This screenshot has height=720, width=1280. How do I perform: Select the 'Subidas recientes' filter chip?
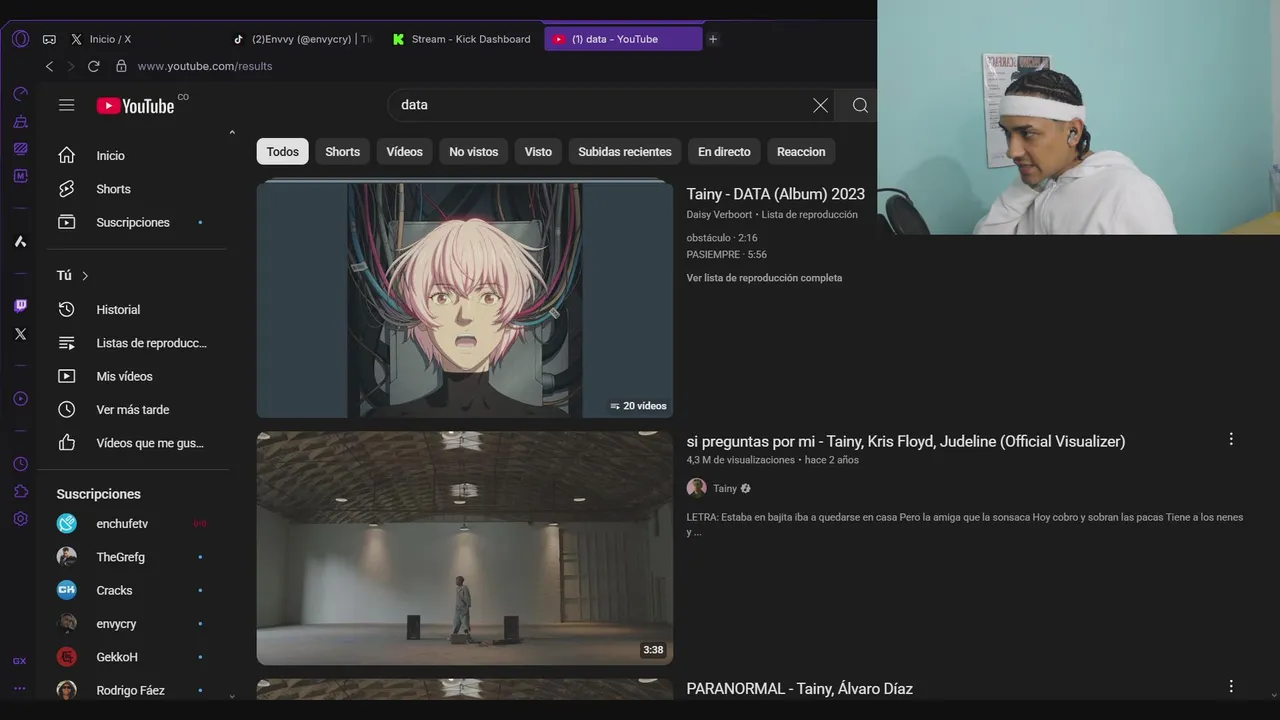pyautogui.click(x=625, y=152)
